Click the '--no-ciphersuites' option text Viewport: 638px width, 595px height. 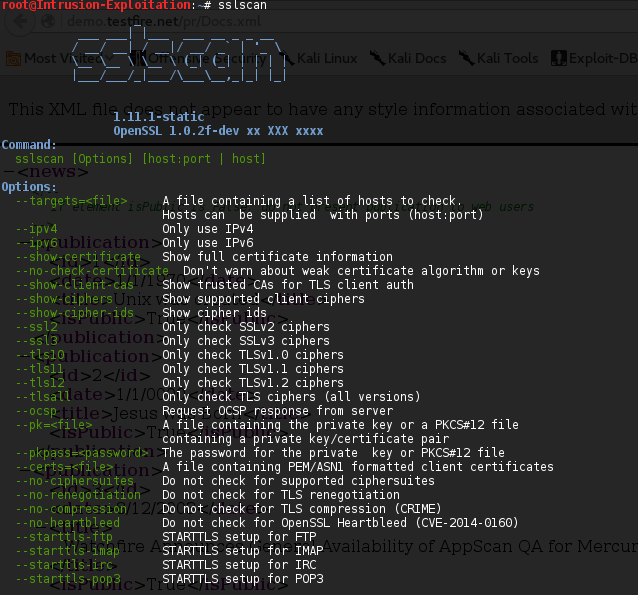pyautogui.click(x=74, y=481)
